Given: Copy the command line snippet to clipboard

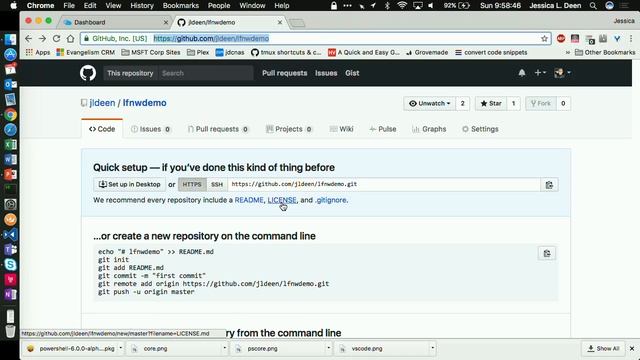Looking at the screenshot, I should click(x=547, y=253).
